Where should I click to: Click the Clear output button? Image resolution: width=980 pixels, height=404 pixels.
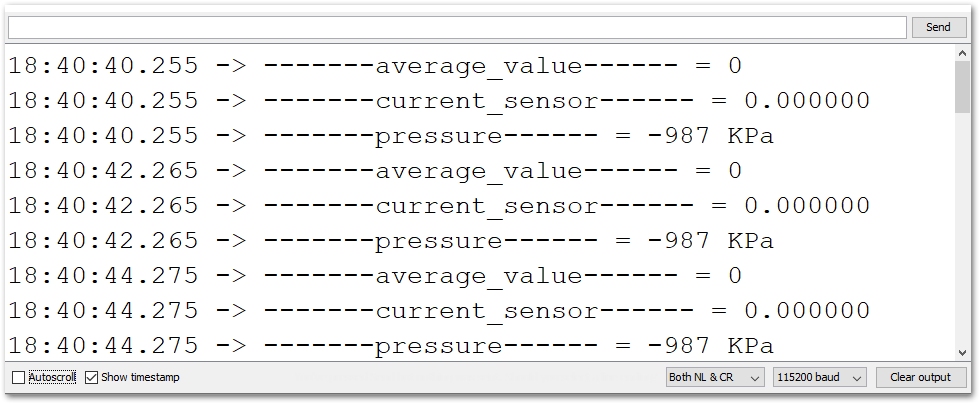tap(920, 377)
